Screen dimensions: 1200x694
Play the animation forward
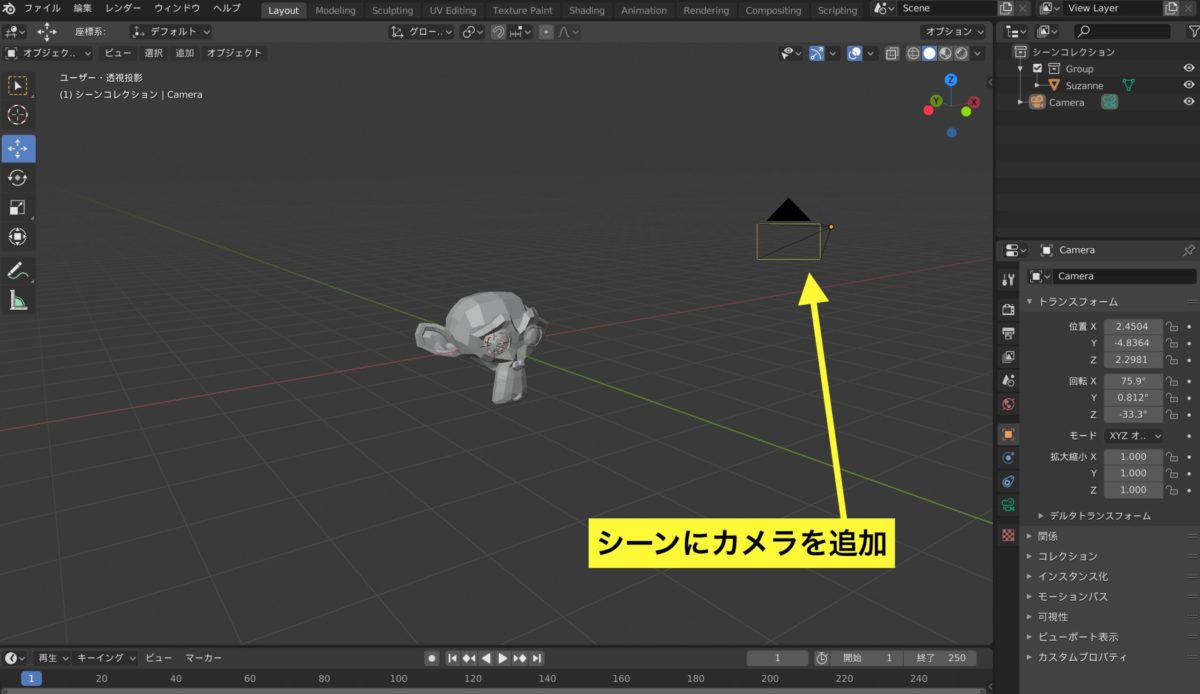pos(503,658)
